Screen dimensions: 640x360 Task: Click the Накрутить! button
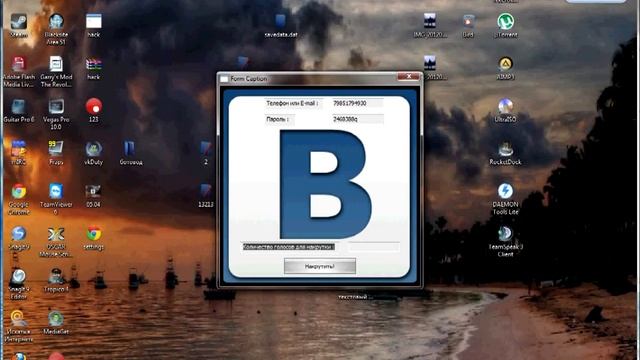coord(320,266)
